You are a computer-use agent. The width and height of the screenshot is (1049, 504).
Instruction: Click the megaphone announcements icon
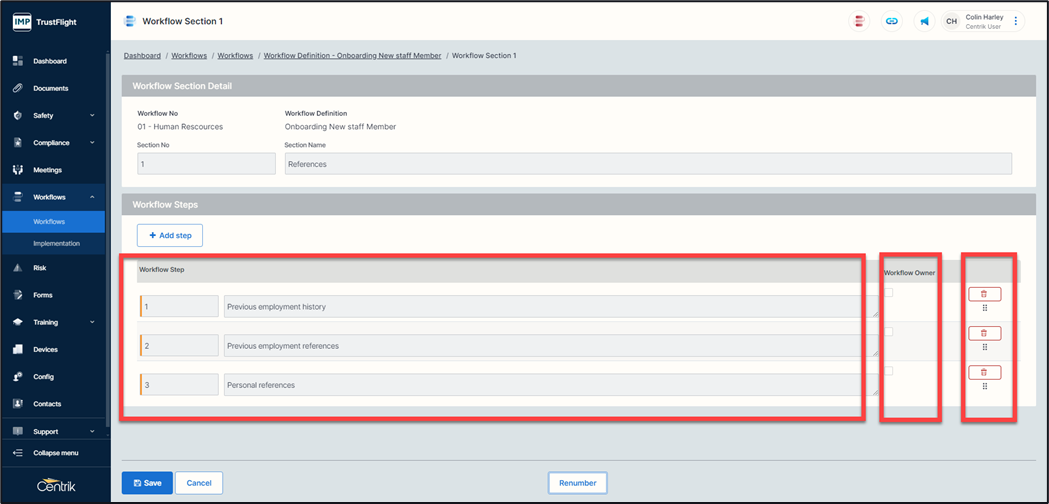[925, 21]
